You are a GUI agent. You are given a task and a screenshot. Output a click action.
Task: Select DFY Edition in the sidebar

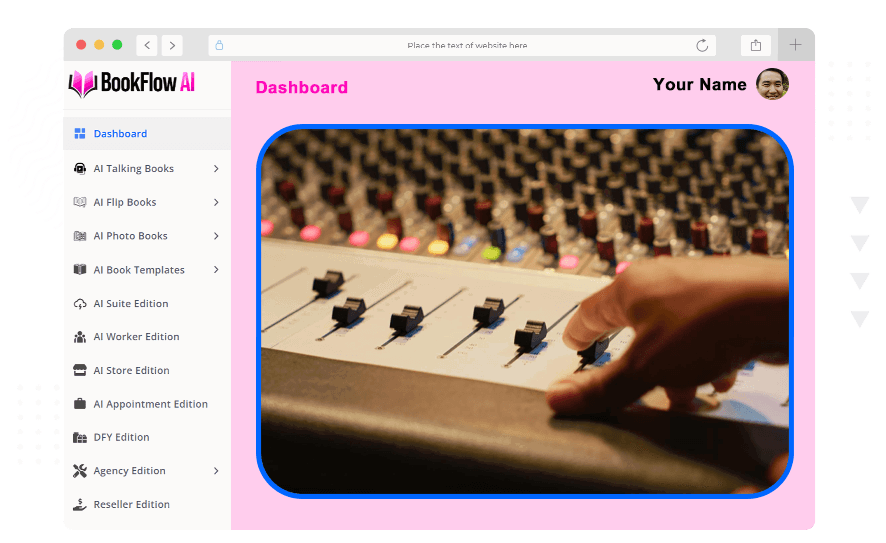[x=121, y=438]
